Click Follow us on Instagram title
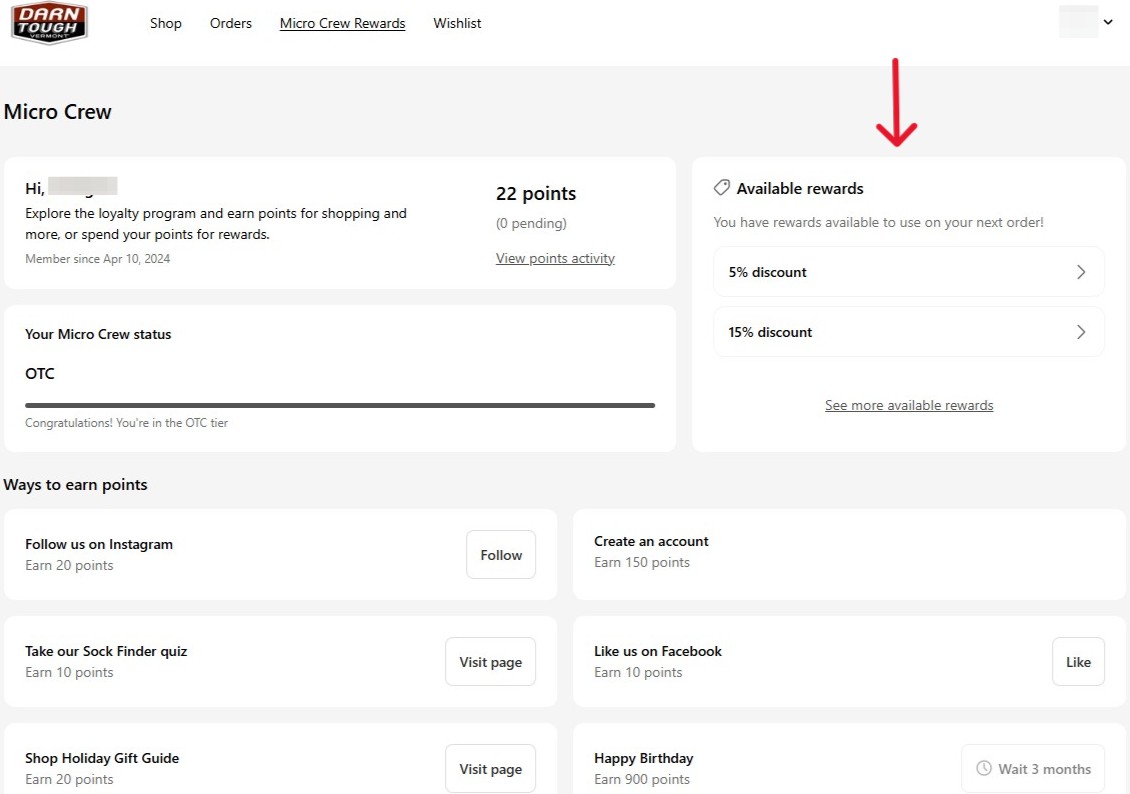Viewport: 1130px width, 794px height. [x=99, y=544]
